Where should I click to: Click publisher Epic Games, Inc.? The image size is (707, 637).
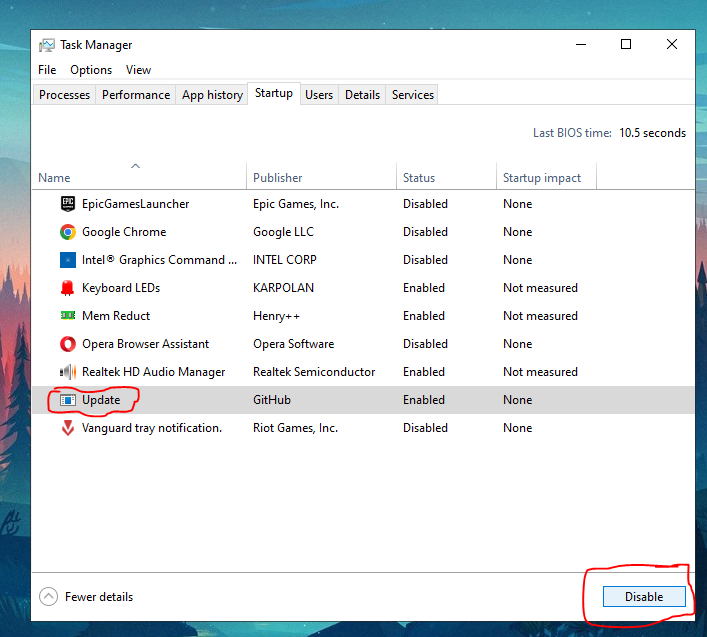[296, 204]
